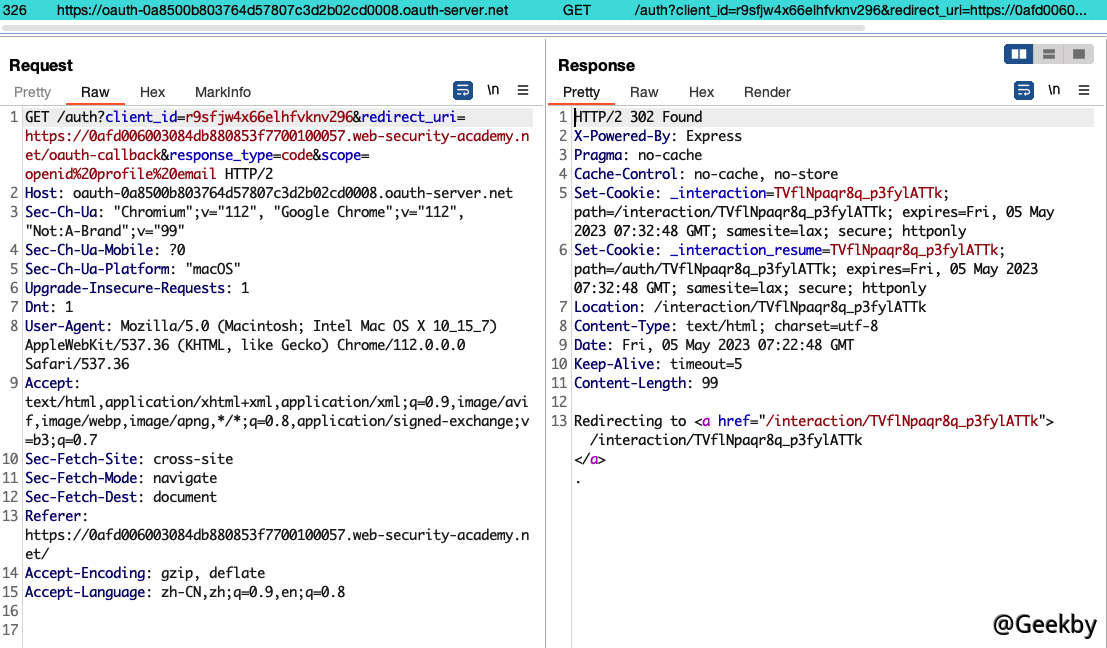Switch to top-bottom split layout view
Screen dimensions: 1107x648
pos(1048,54)
